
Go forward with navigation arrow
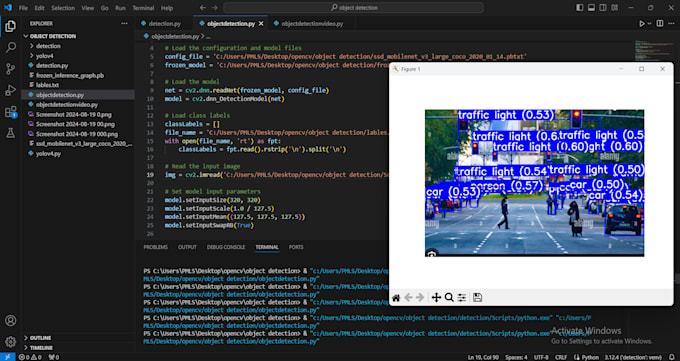coord(215,8)
